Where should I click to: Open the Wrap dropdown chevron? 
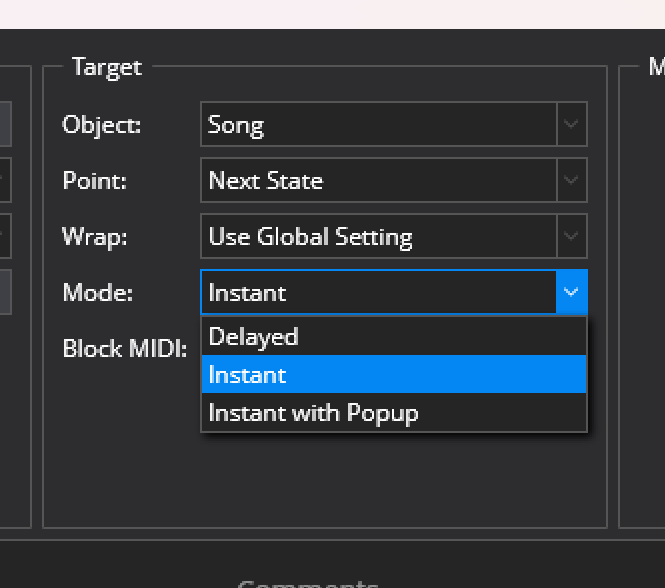(571, 236)
